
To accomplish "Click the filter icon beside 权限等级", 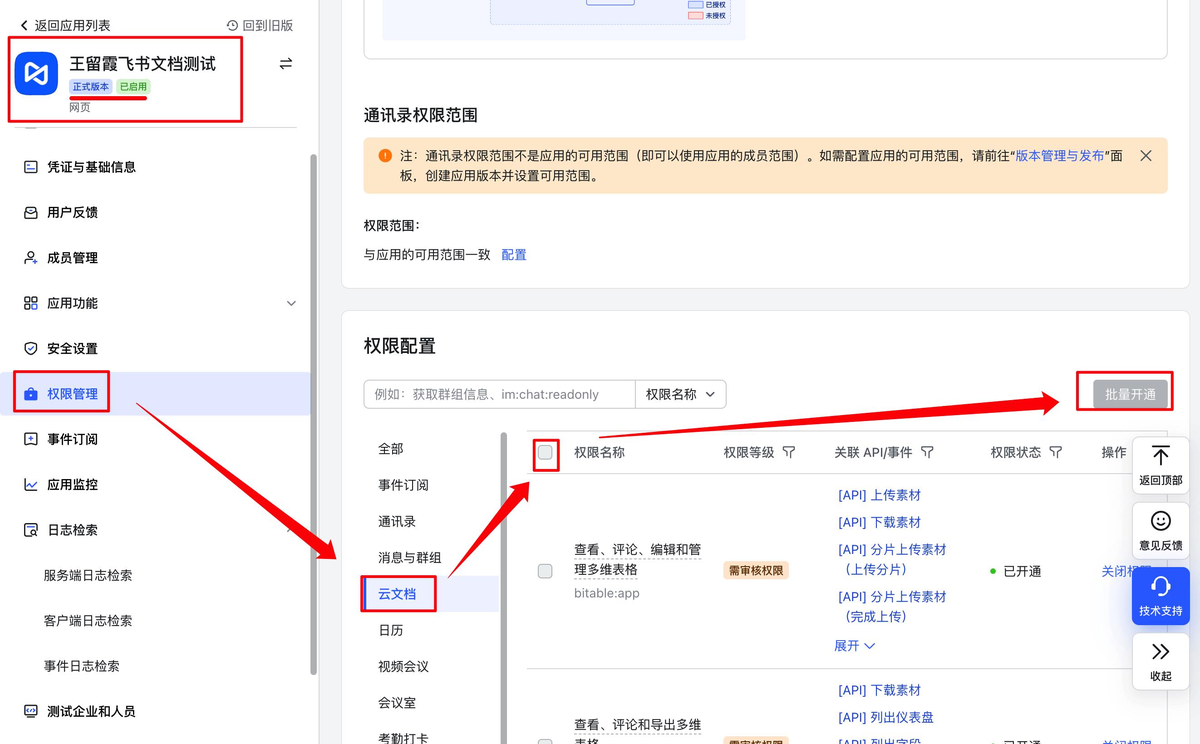I will 789,453.
